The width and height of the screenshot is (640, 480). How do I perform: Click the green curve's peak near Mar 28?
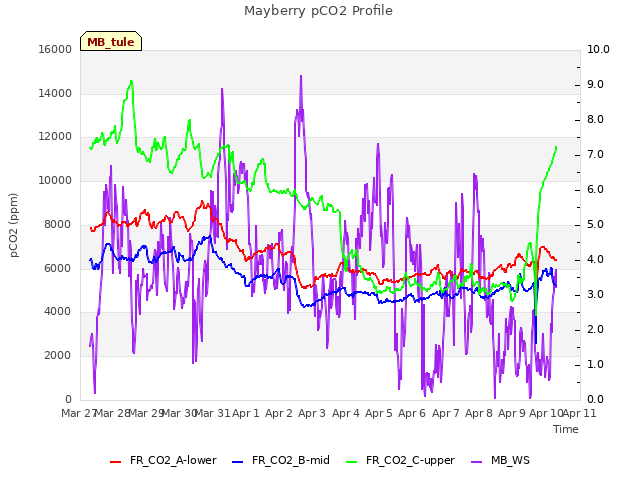(131, 81)
